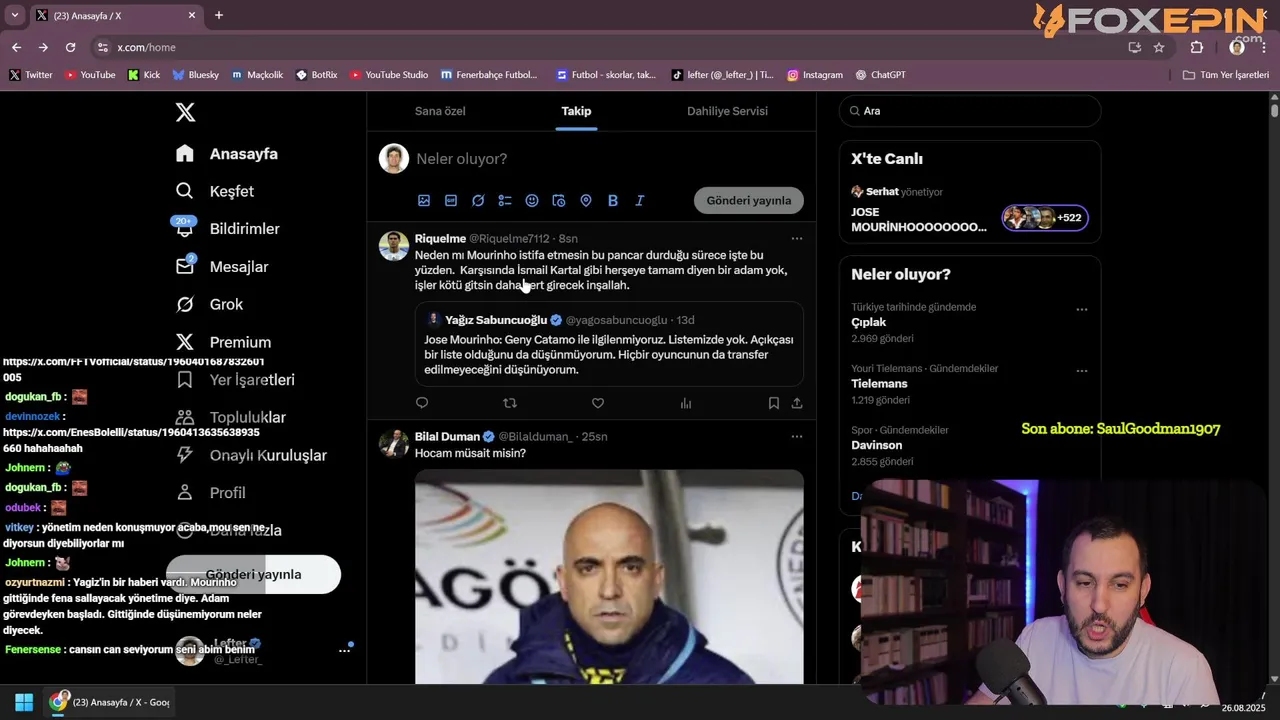Click Gönderi yayınla button in composer
This screenshot has width=1280, height=720.
click(x=749, y=201)
